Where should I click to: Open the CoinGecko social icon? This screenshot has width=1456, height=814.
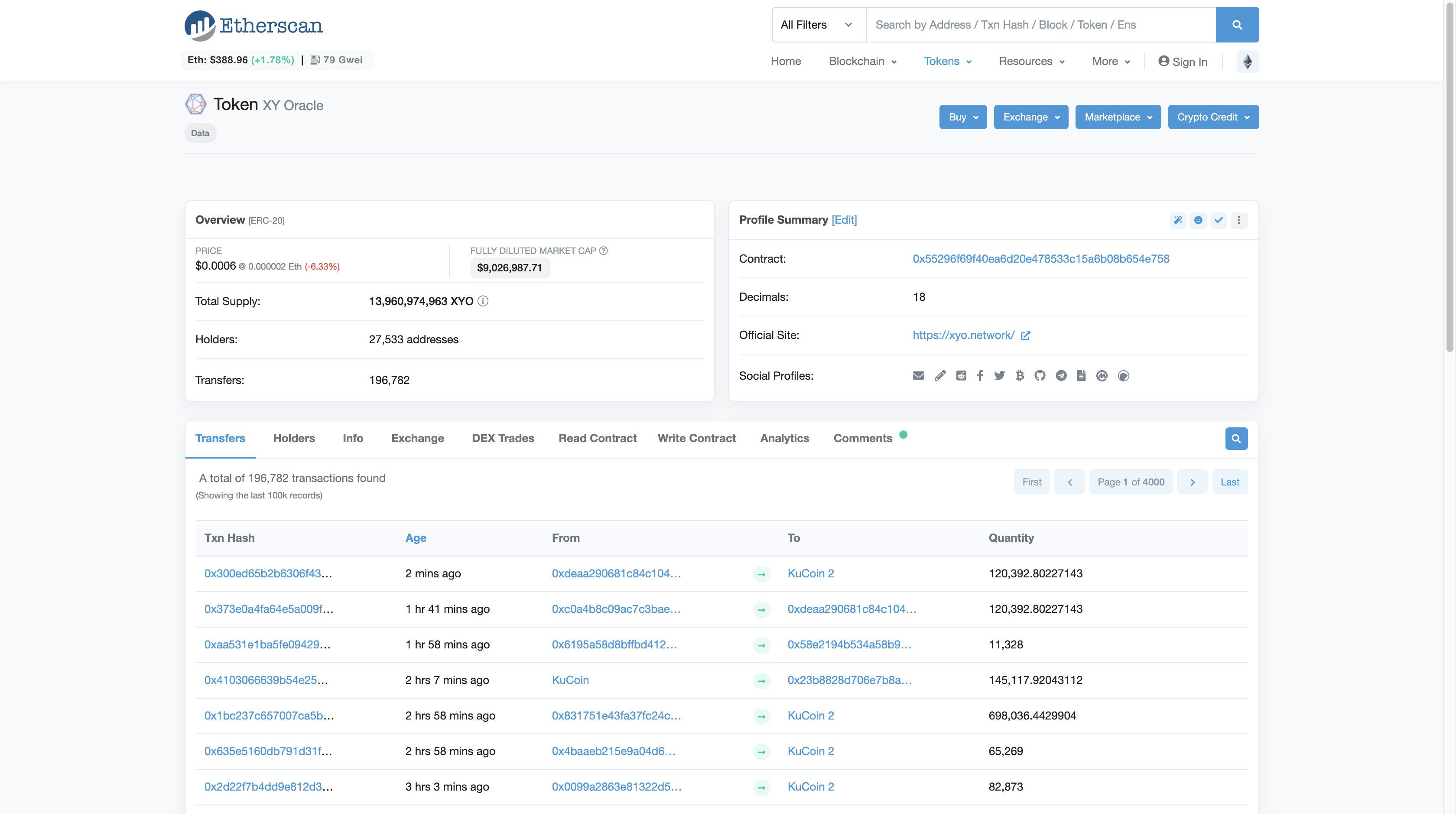coord(1123,375)
